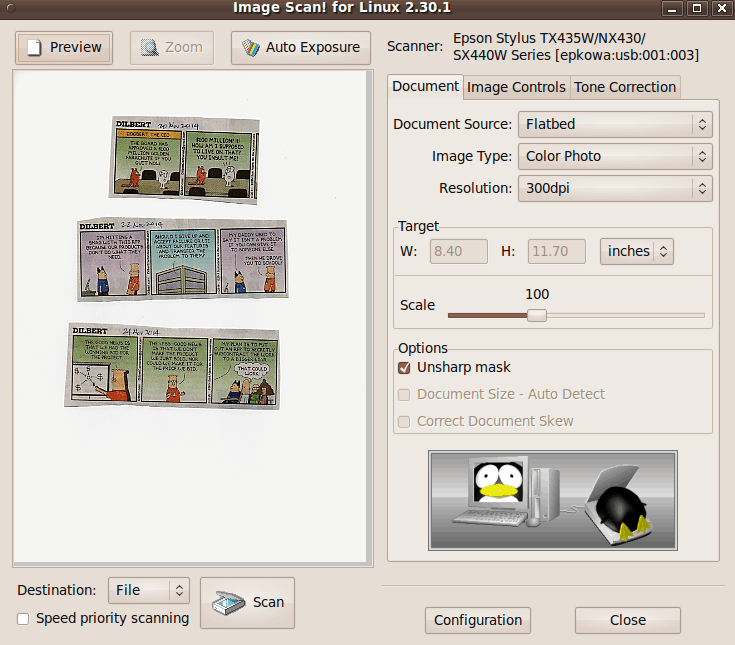The width and height of the screenshot is (735, 645).
Task: Open the Destination dropdown showing File
Action: pyautogui.click(x=149, y=590)
